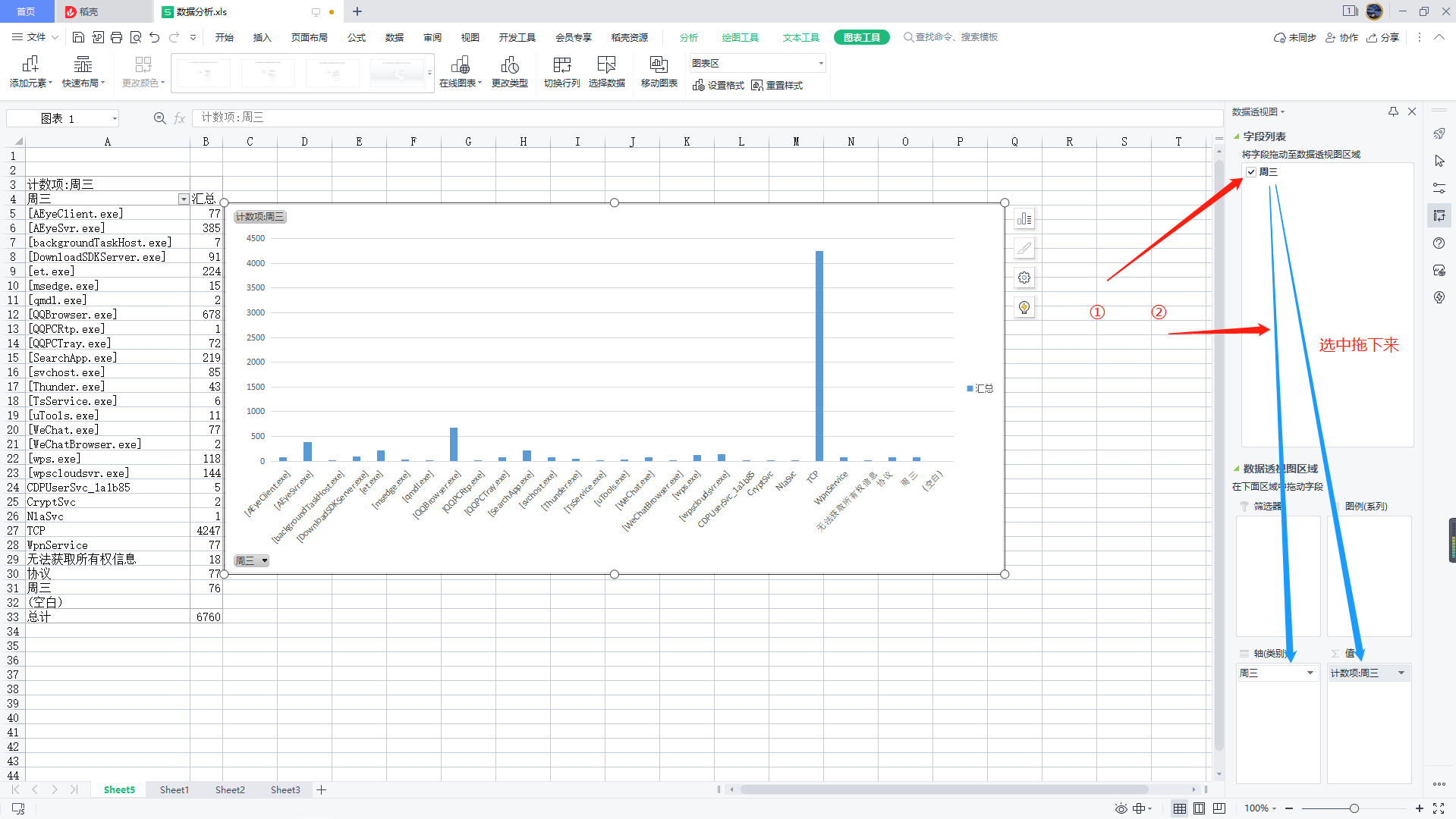Open the Quick Layout (快速布局) menu
The width and height of the screenshot is (1456, 819).
pyautogui.click(x=83, y=72)
